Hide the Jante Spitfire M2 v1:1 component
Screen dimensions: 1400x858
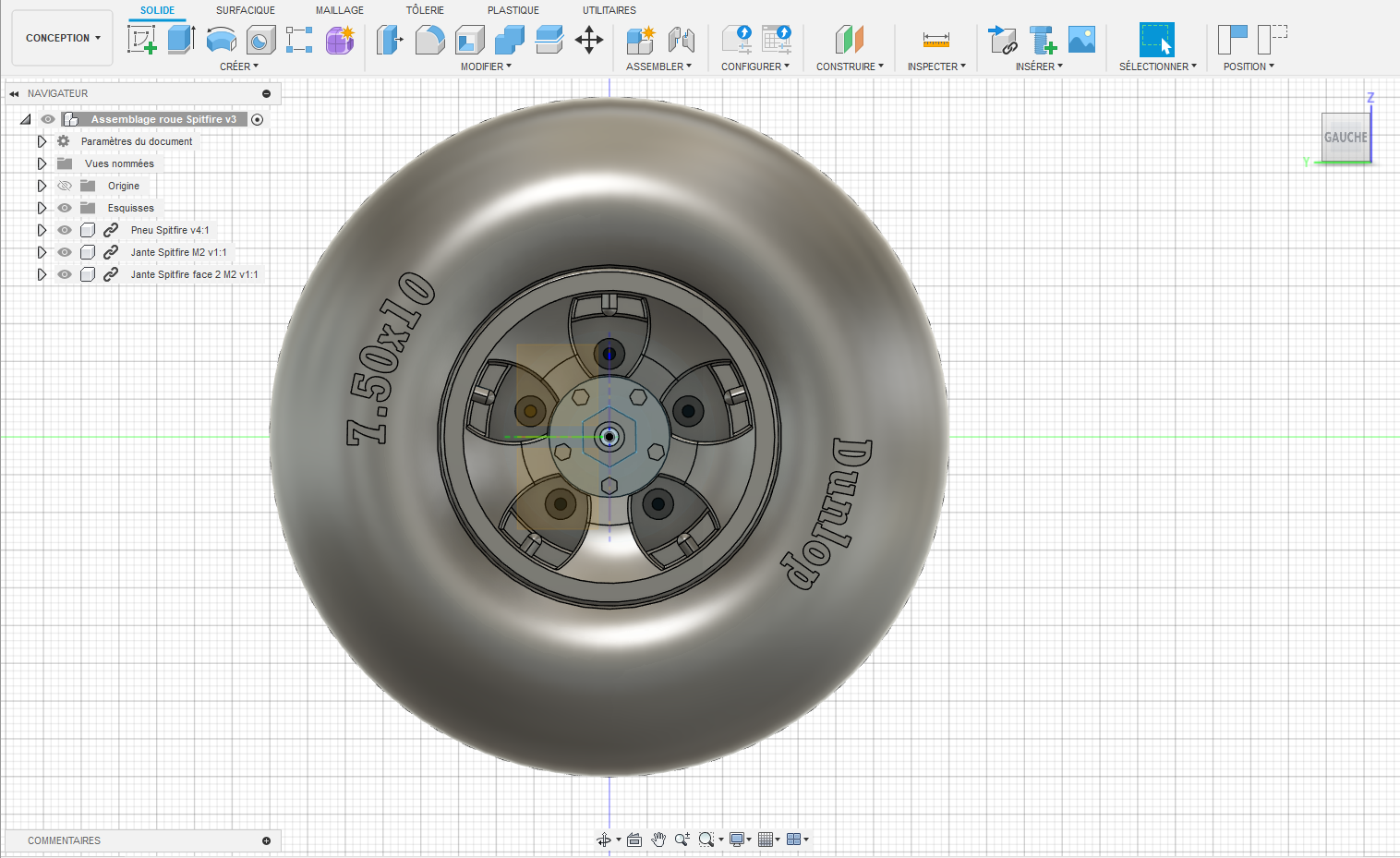coord(65,252)
